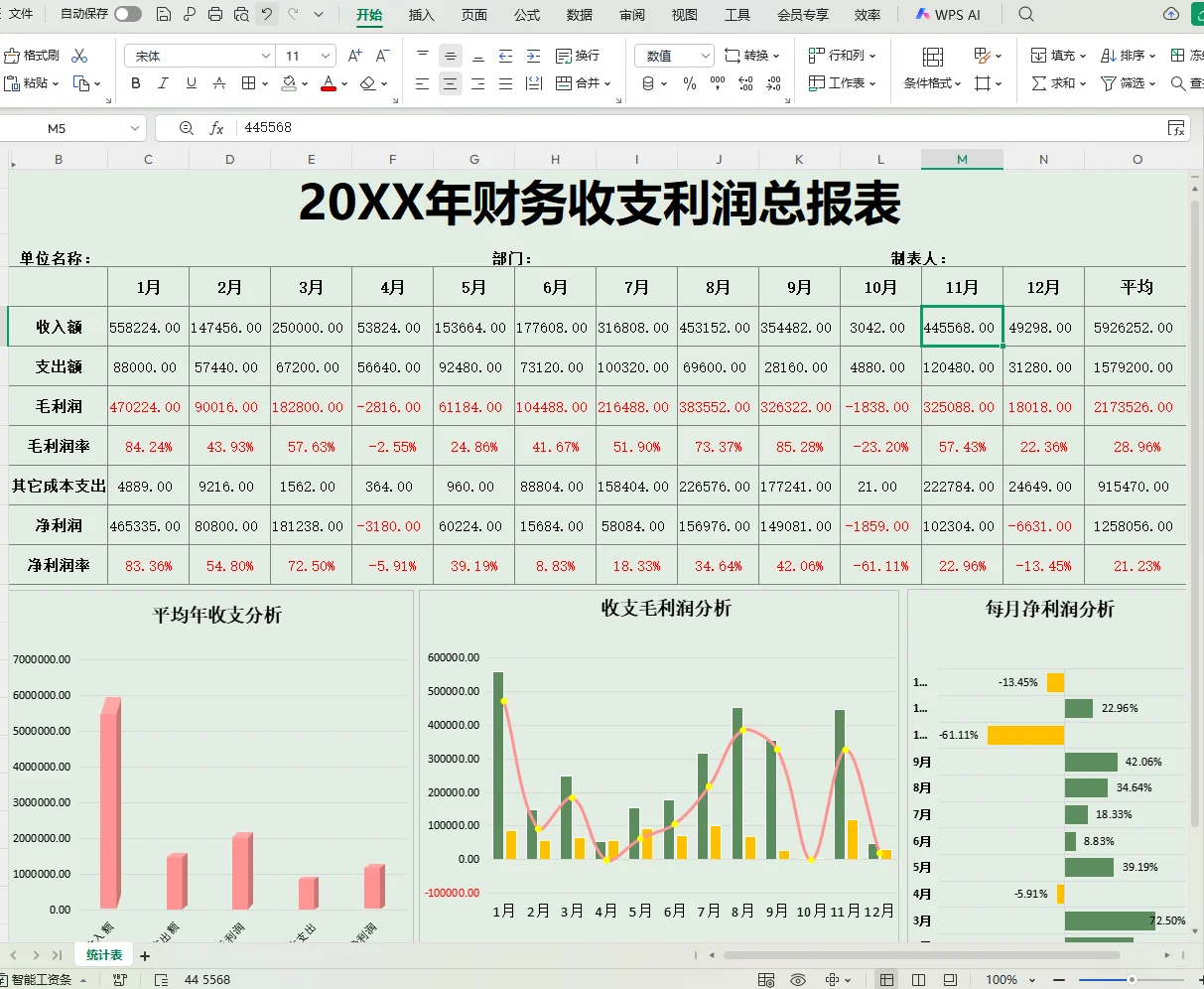Click the increase decimal places icon
This screenshot has width=1204, height=989.
(x=746, y=83)
